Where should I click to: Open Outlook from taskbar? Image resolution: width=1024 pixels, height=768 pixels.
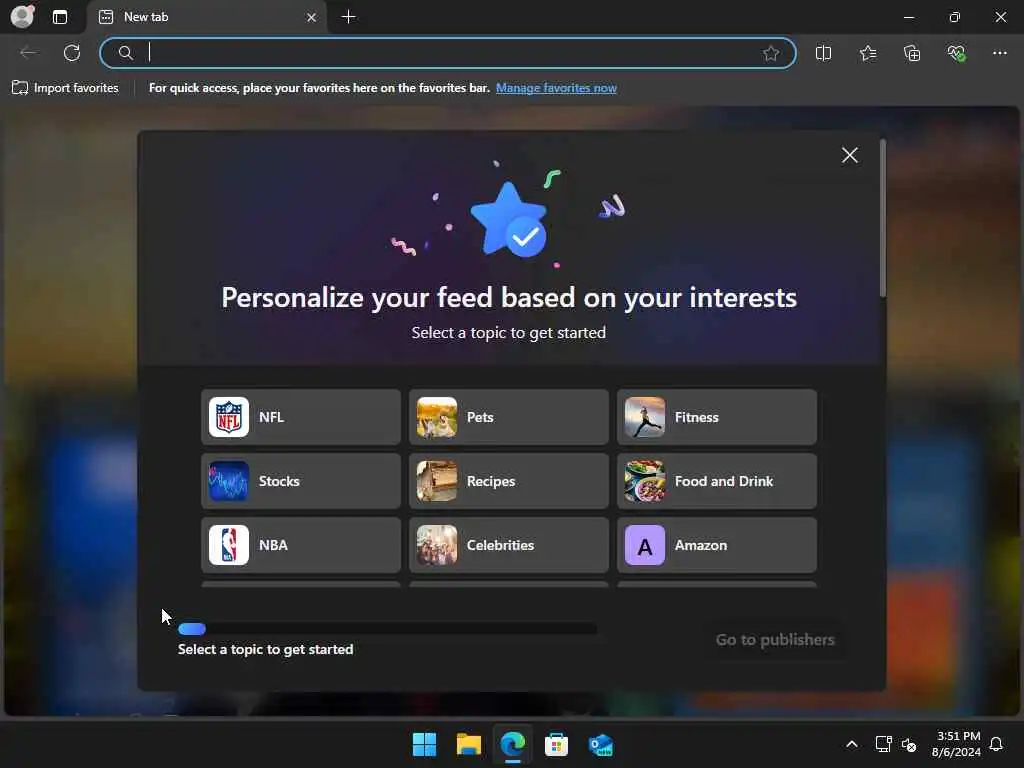coord(600,744)
